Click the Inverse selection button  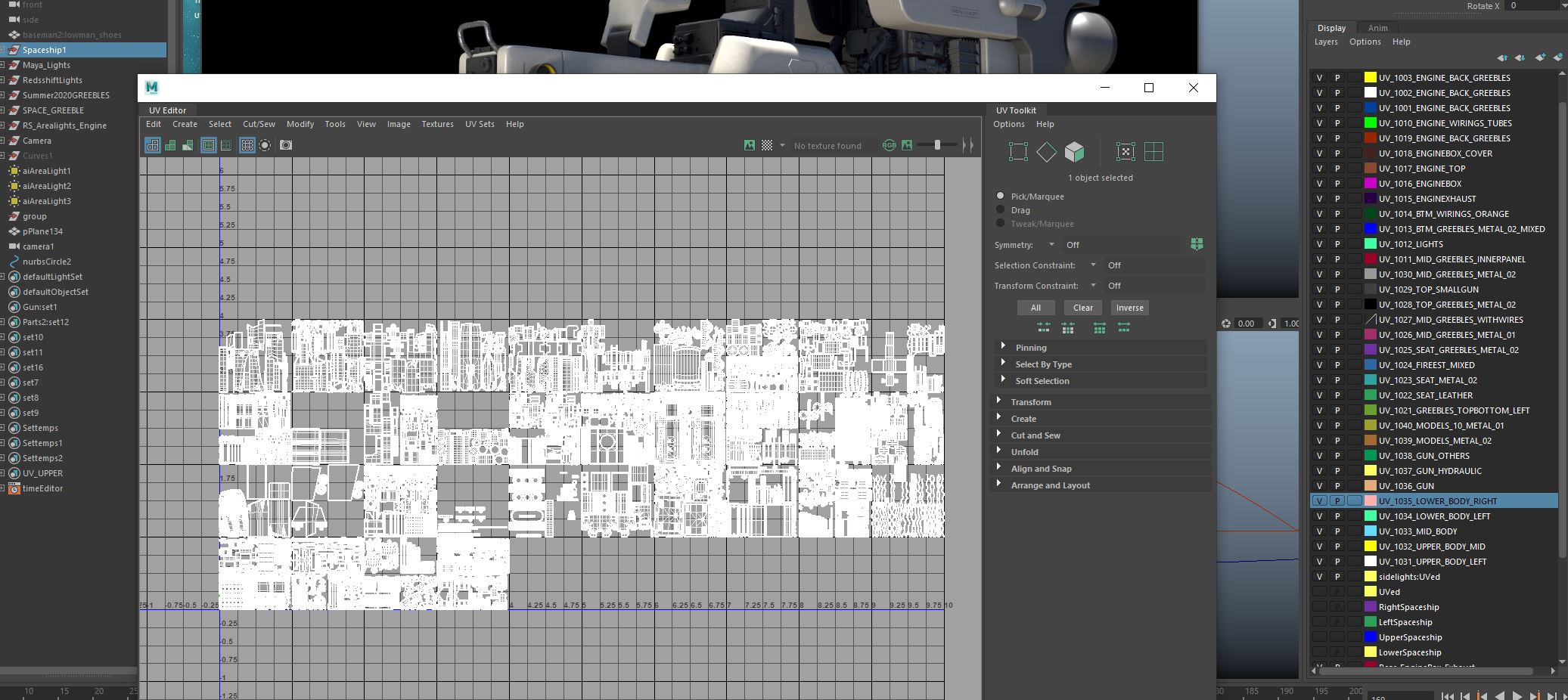coord(1129,308)
